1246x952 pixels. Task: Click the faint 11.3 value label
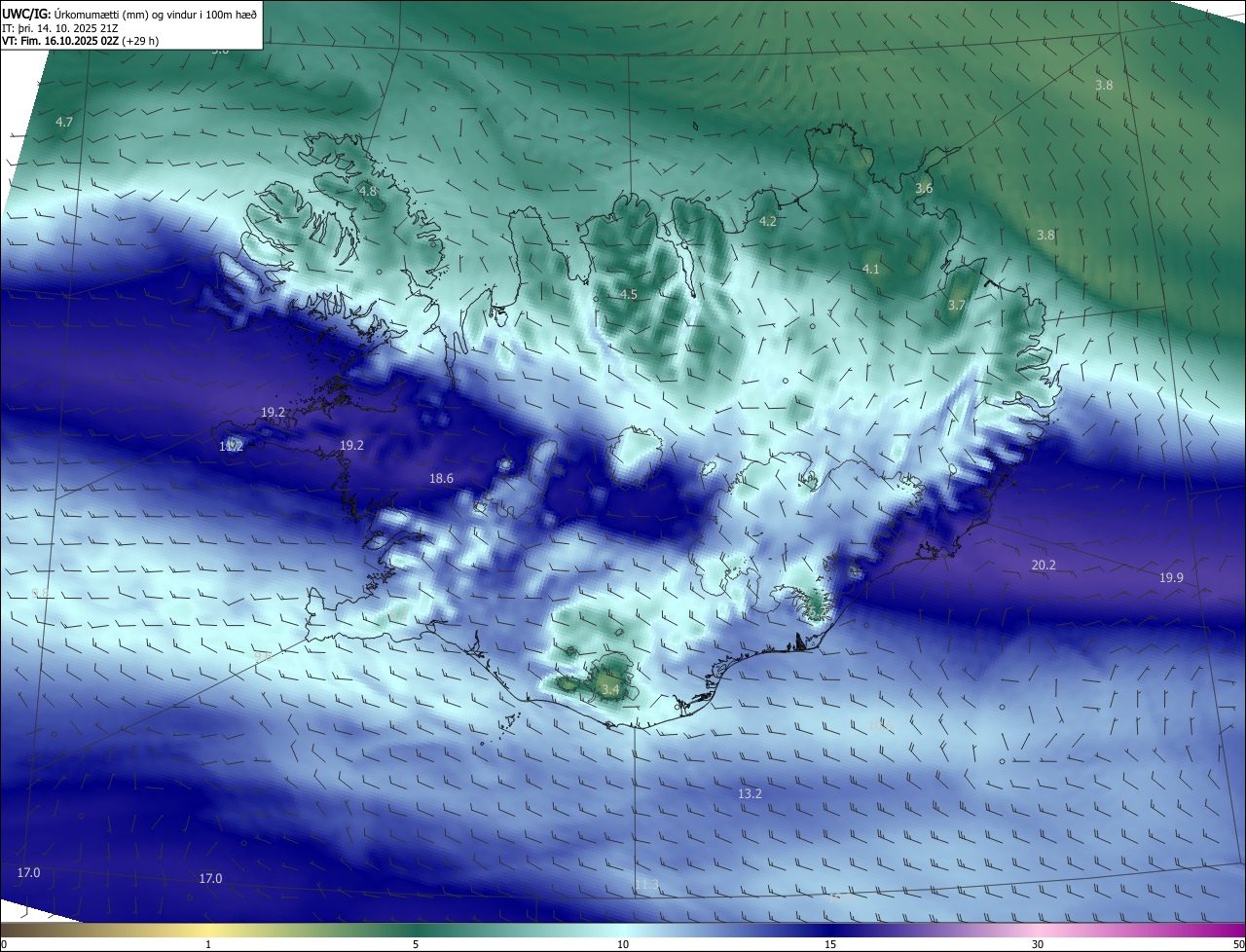coord(646,884)
